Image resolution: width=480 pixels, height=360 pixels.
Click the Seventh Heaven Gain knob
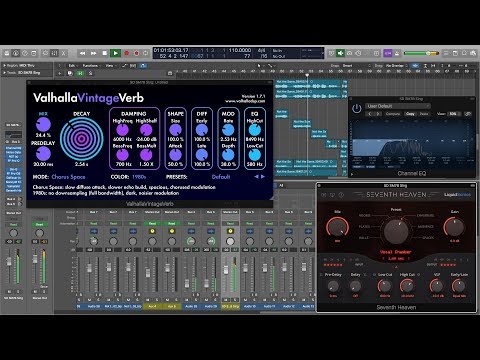454,227
